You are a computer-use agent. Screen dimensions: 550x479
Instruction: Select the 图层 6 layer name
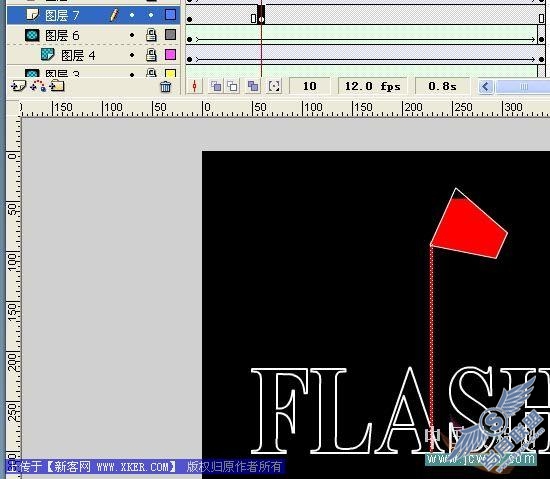[62, 35]
